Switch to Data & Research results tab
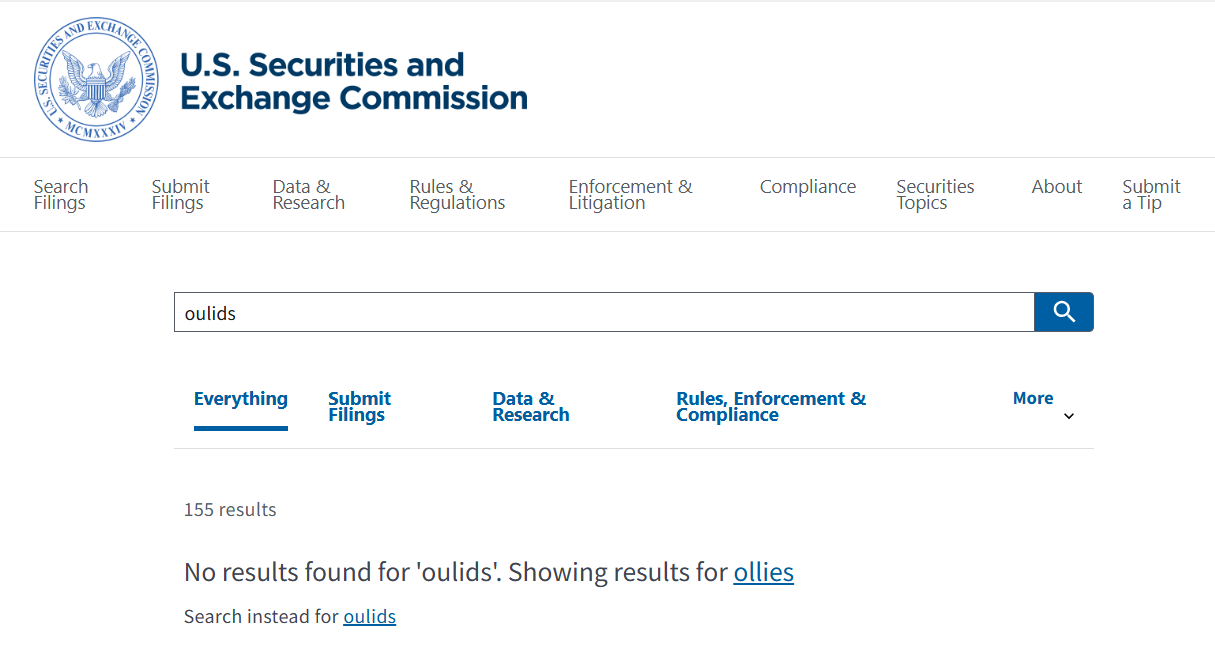 (x=531, y=407)
